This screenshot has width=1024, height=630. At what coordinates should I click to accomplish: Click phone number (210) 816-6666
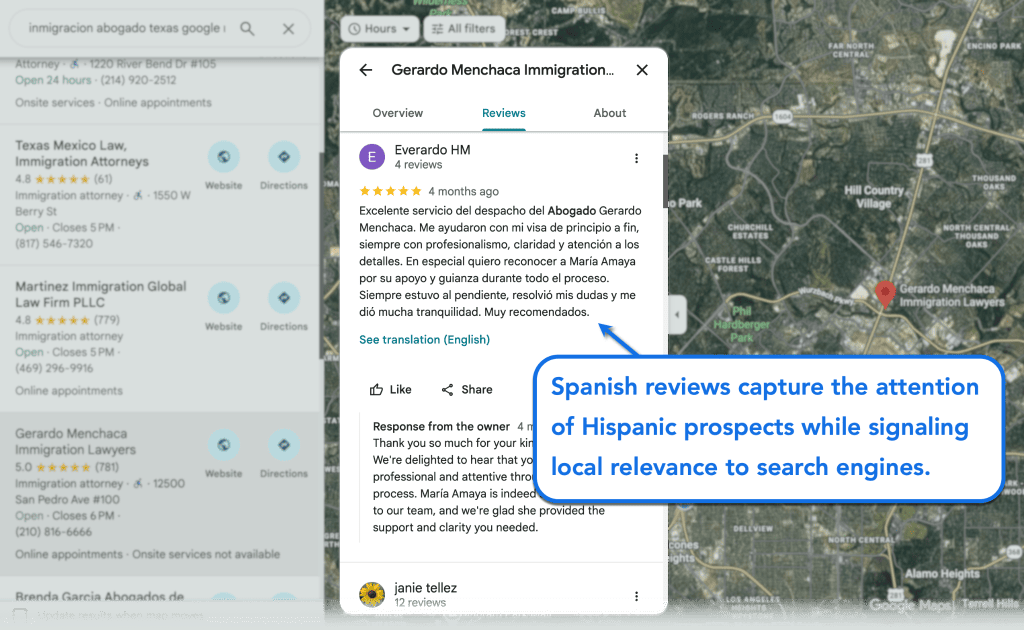point(54,532)
